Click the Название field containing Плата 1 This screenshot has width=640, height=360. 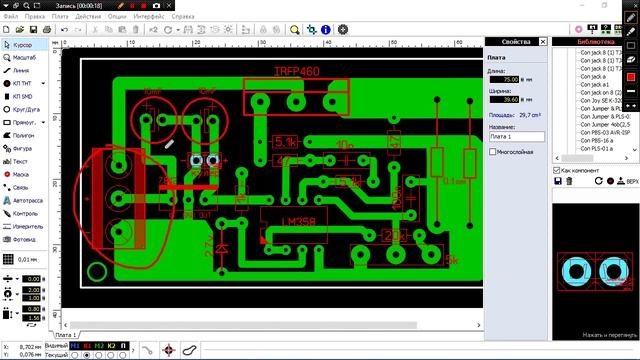click(517, 137)
